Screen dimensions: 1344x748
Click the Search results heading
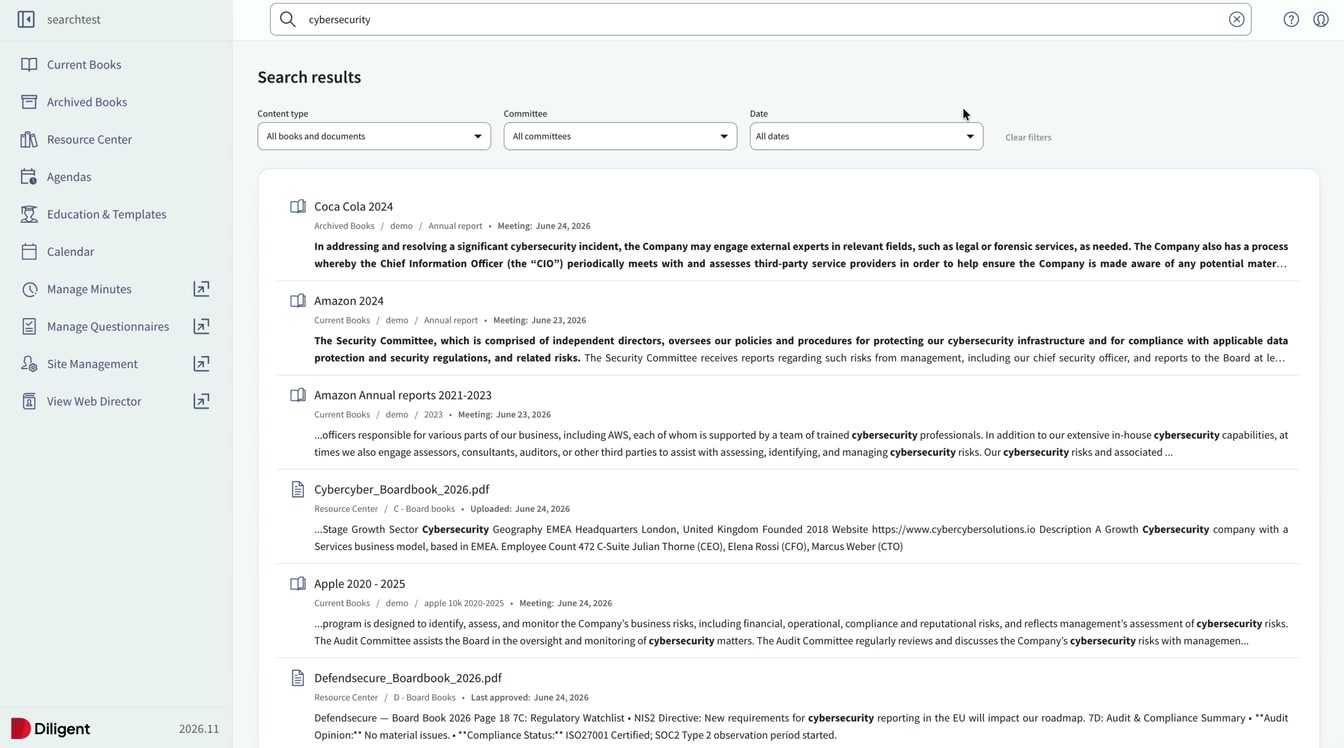pos(309,77)
